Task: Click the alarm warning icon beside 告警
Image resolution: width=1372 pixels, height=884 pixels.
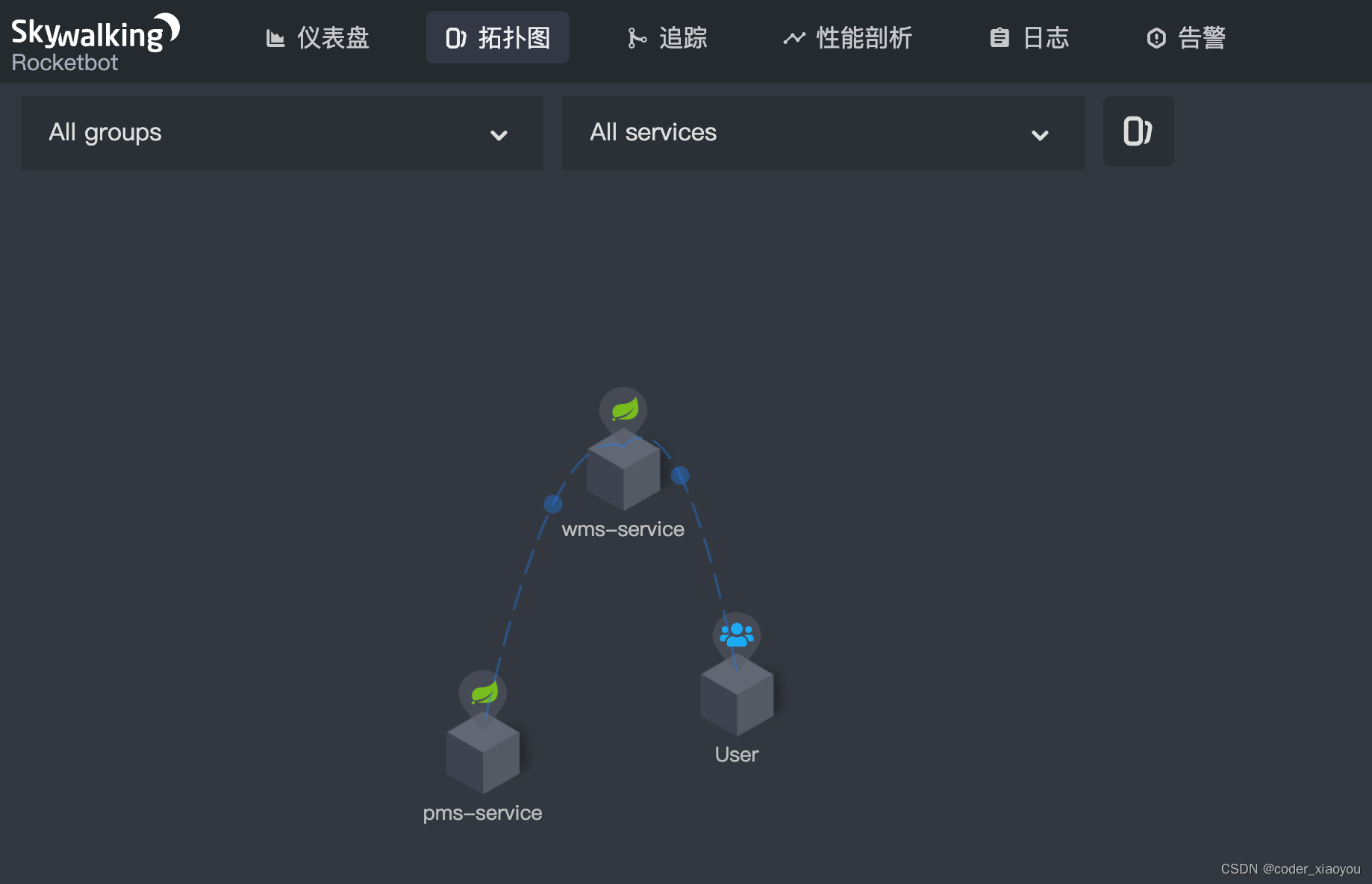Action: 1156,37
